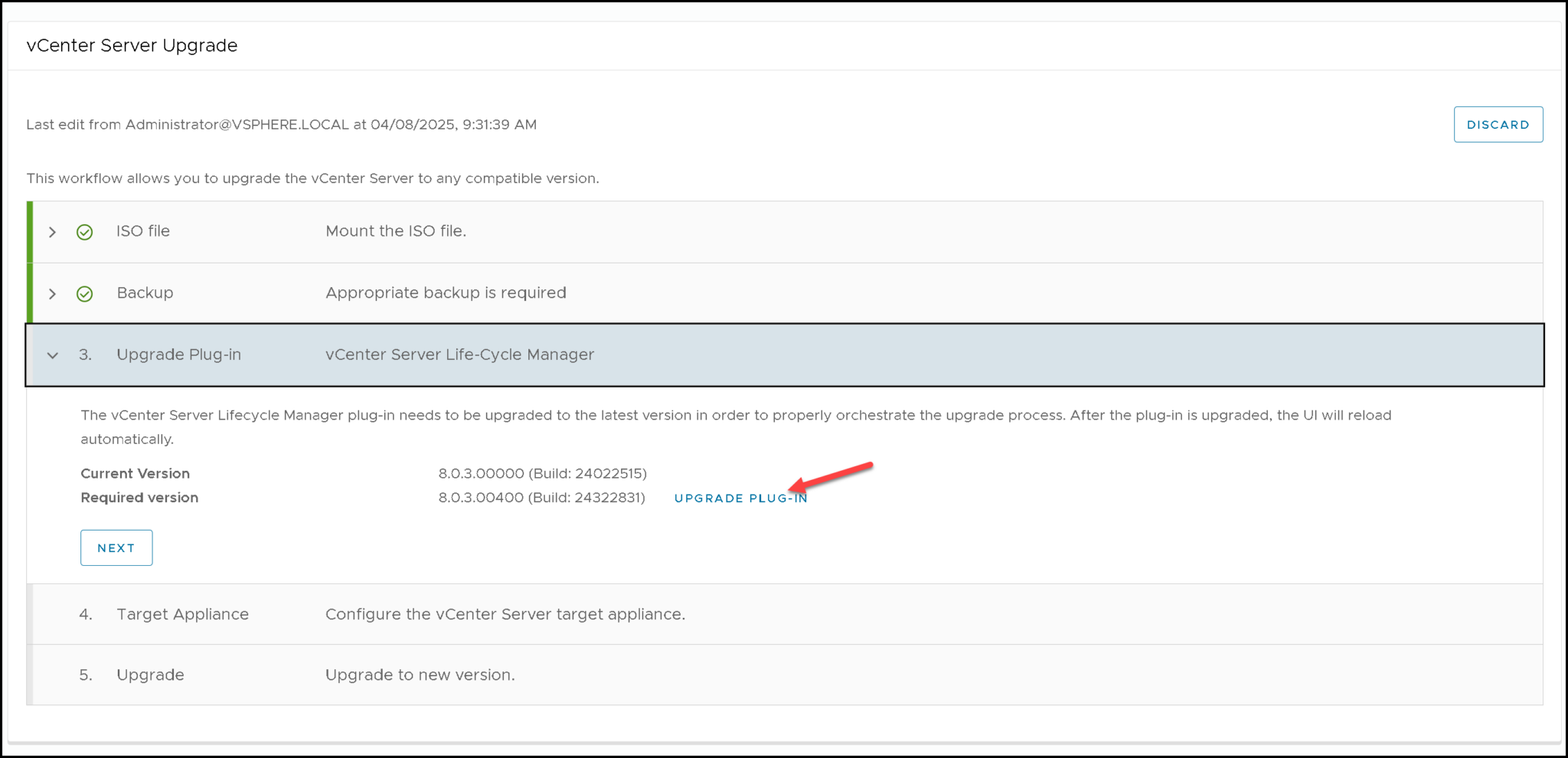Open step 5 Upgrade label
Viewport: 1568px width, 758px height.
pyautogui.click(x=150, y=675)
